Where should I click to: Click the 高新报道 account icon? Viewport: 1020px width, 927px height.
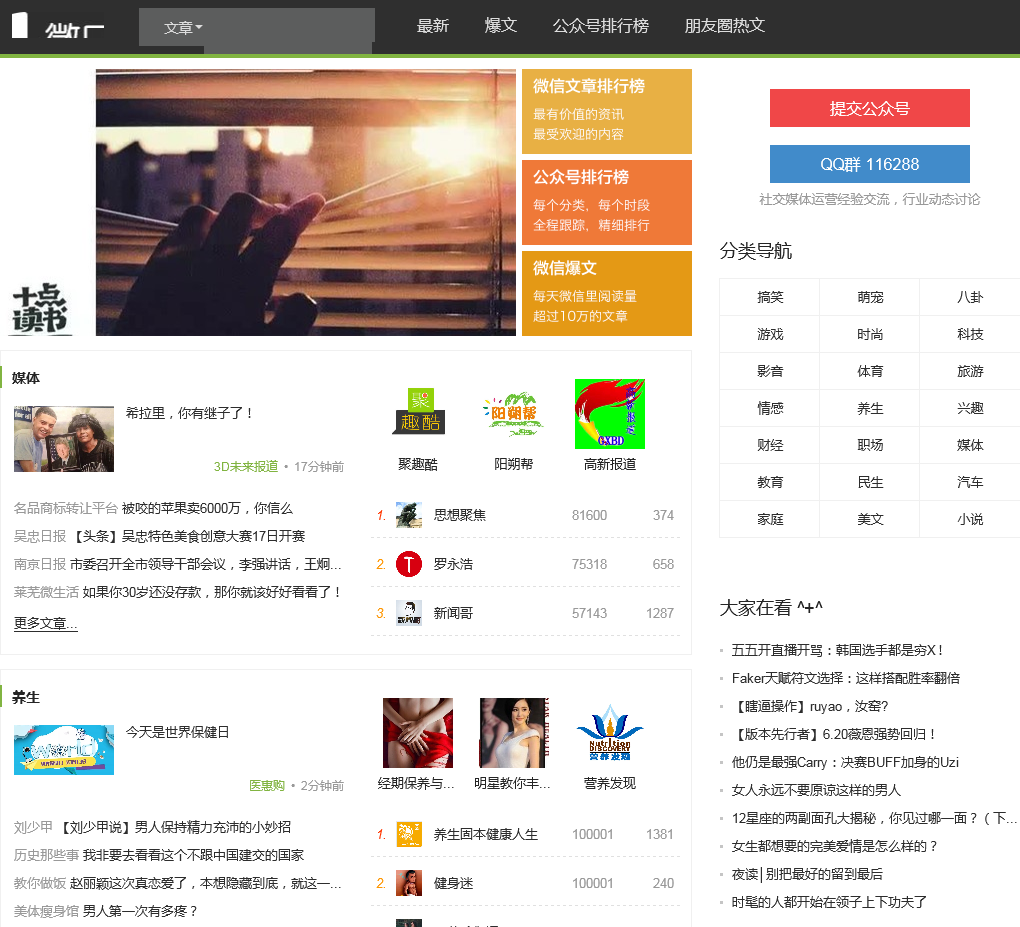pos(610,414)
